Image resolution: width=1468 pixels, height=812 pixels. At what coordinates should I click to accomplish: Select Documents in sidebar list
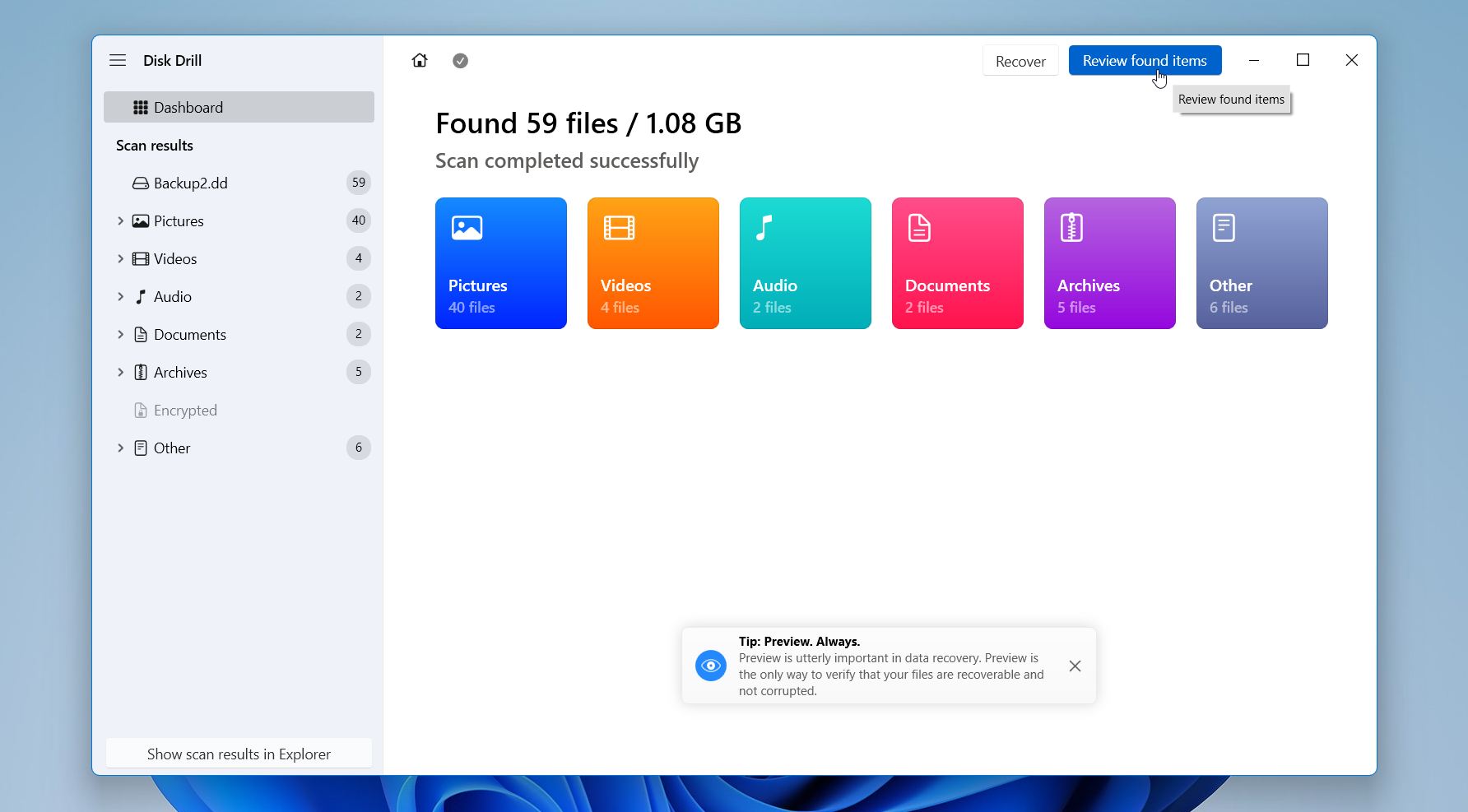pos(239,334)
